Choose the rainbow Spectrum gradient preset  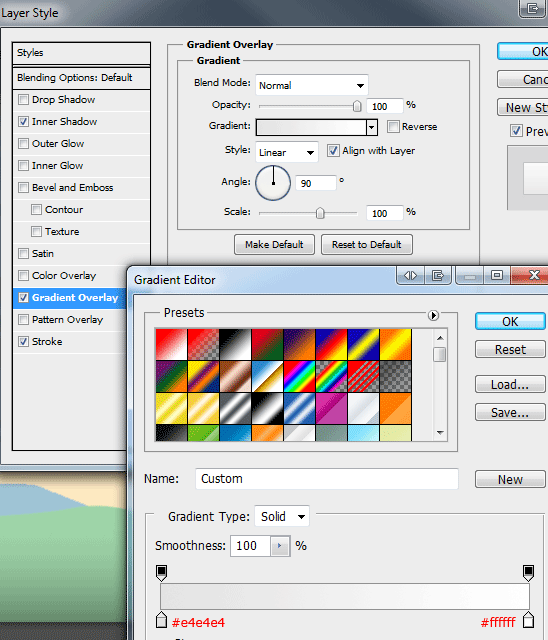[x=299, y=376]
